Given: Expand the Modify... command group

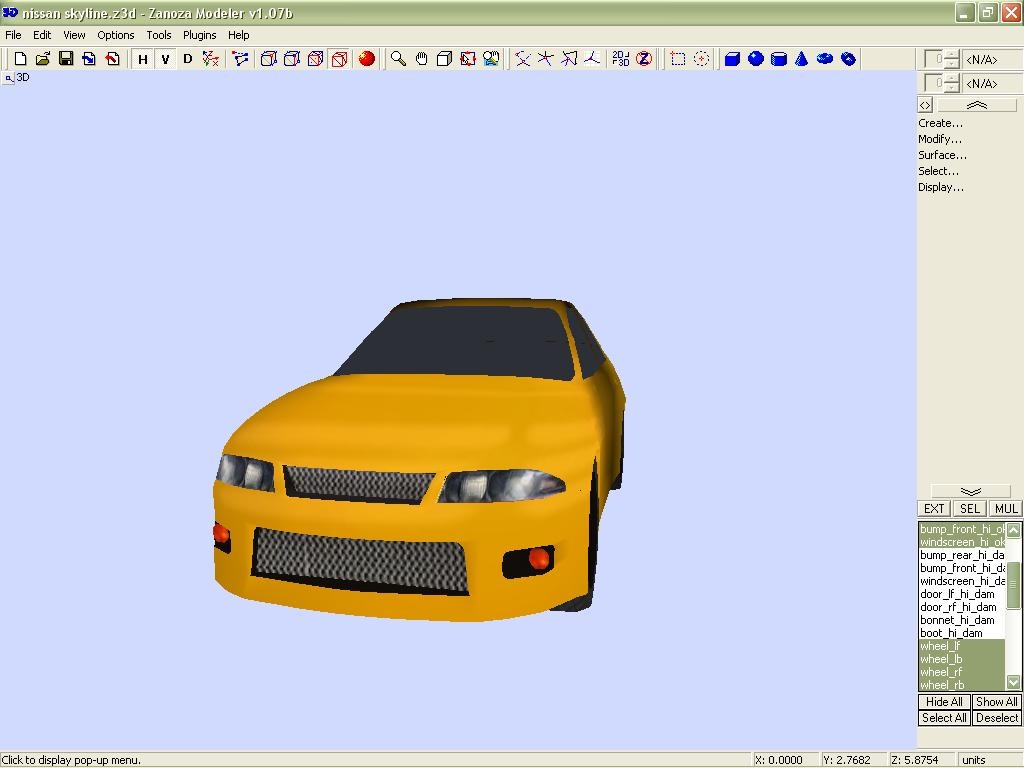Looking at the screenshot, I should point(940,139).
